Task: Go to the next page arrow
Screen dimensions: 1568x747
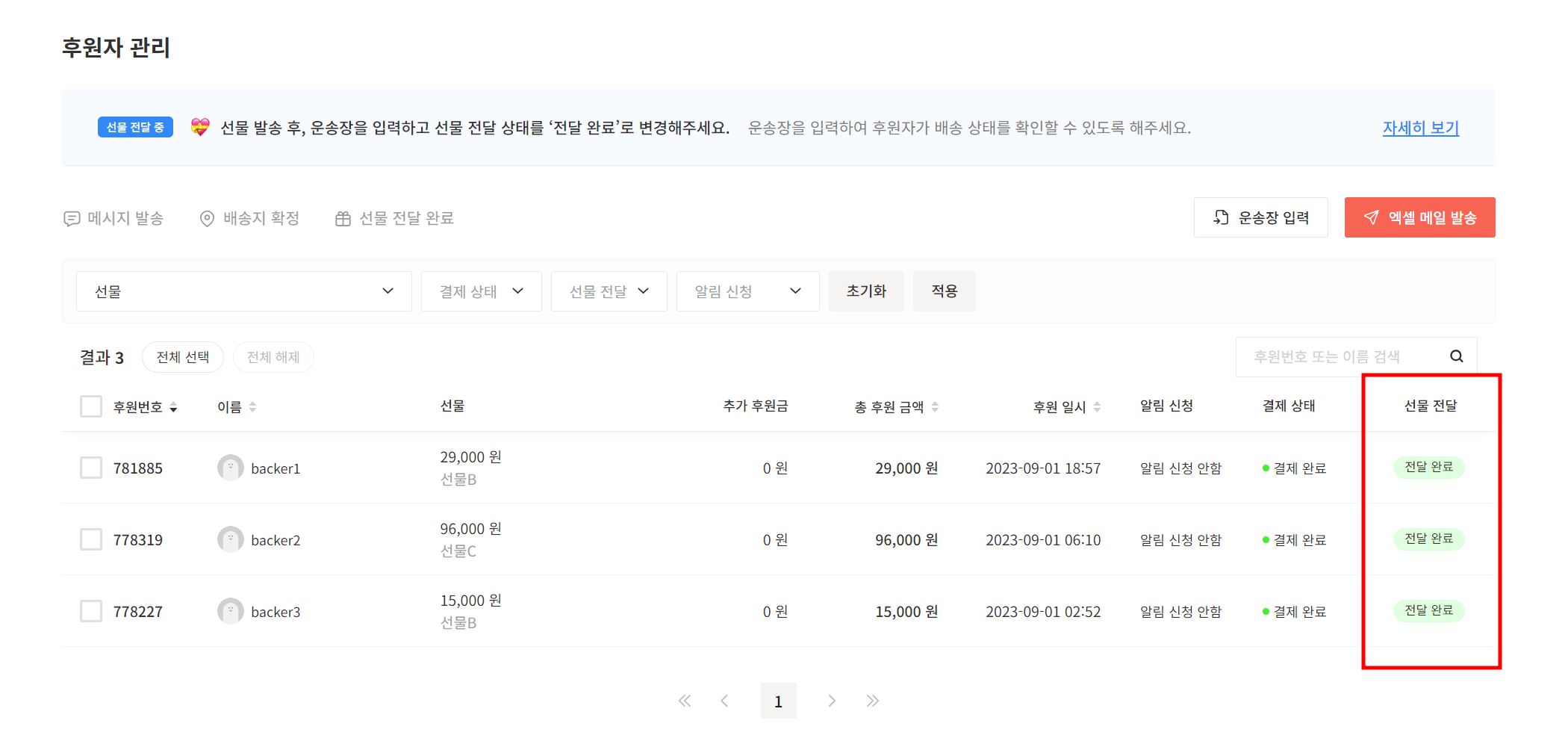Action: point(832,701)
